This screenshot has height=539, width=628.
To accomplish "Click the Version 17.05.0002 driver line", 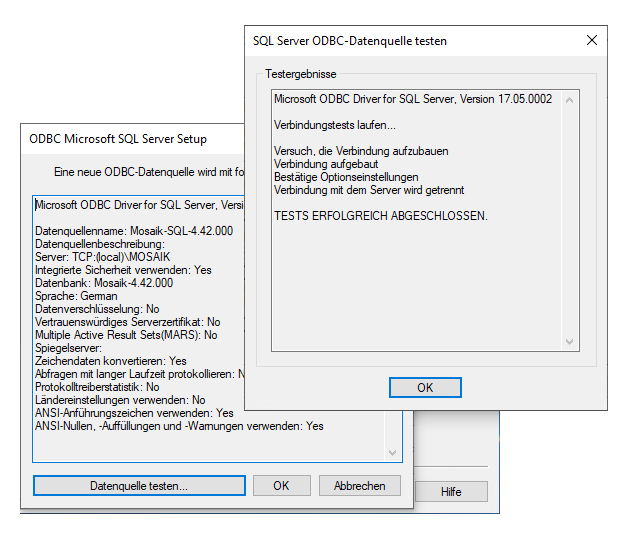I will (412, 99).
